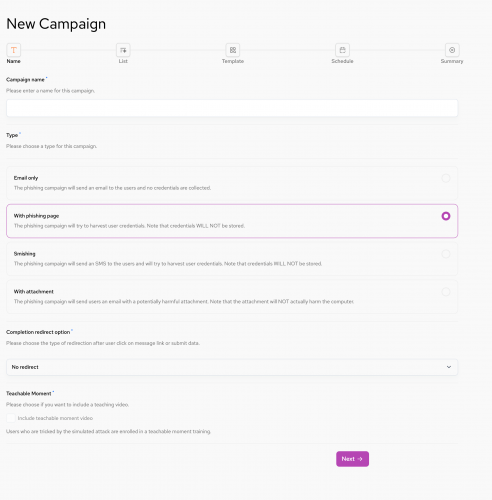Viewport: 492px width, 500px height.
Task: Click the Next button
Action: coord(352,459)
